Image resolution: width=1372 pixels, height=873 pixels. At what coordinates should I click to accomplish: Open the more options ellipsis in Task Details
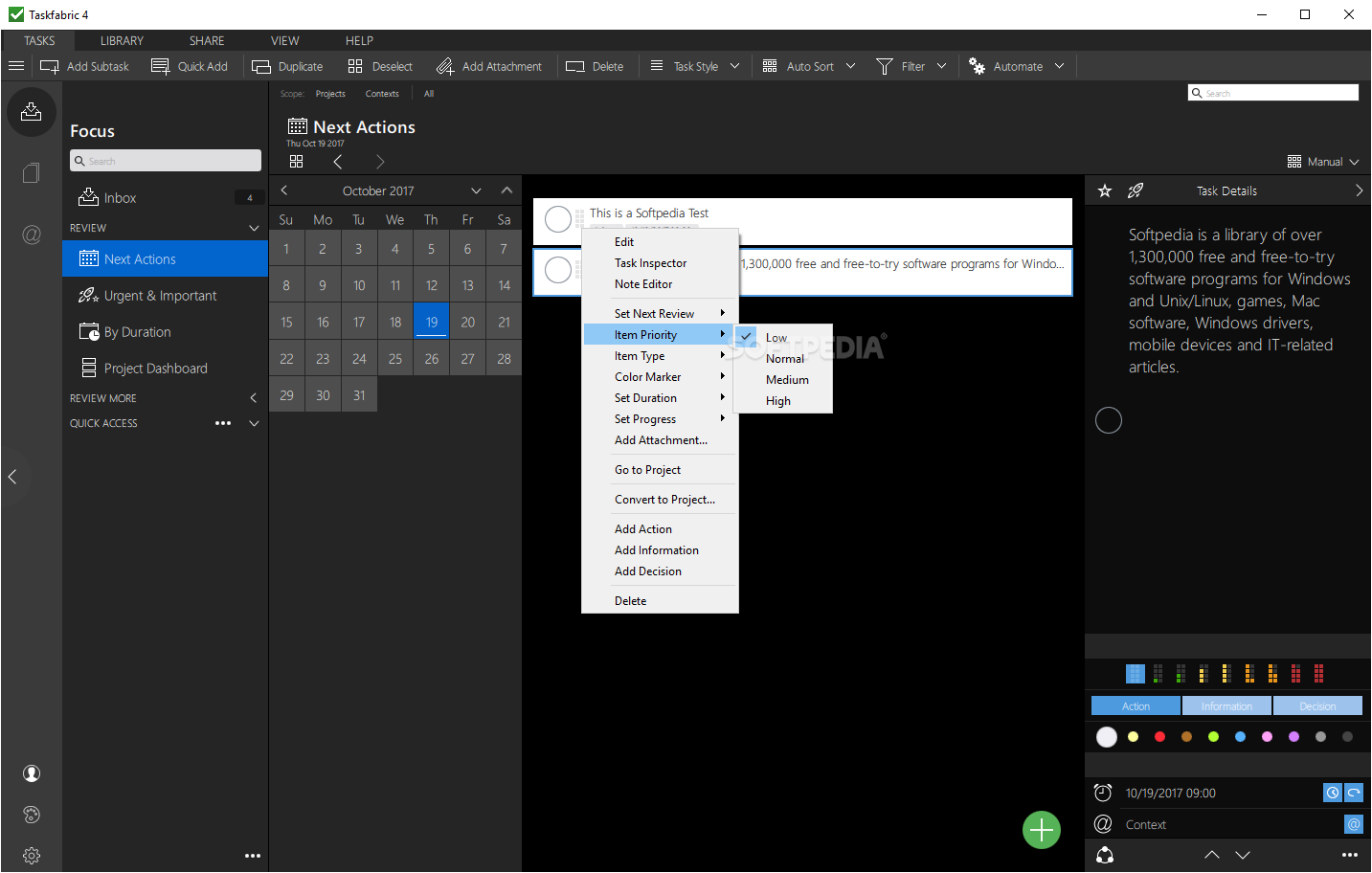[1350, 855]
